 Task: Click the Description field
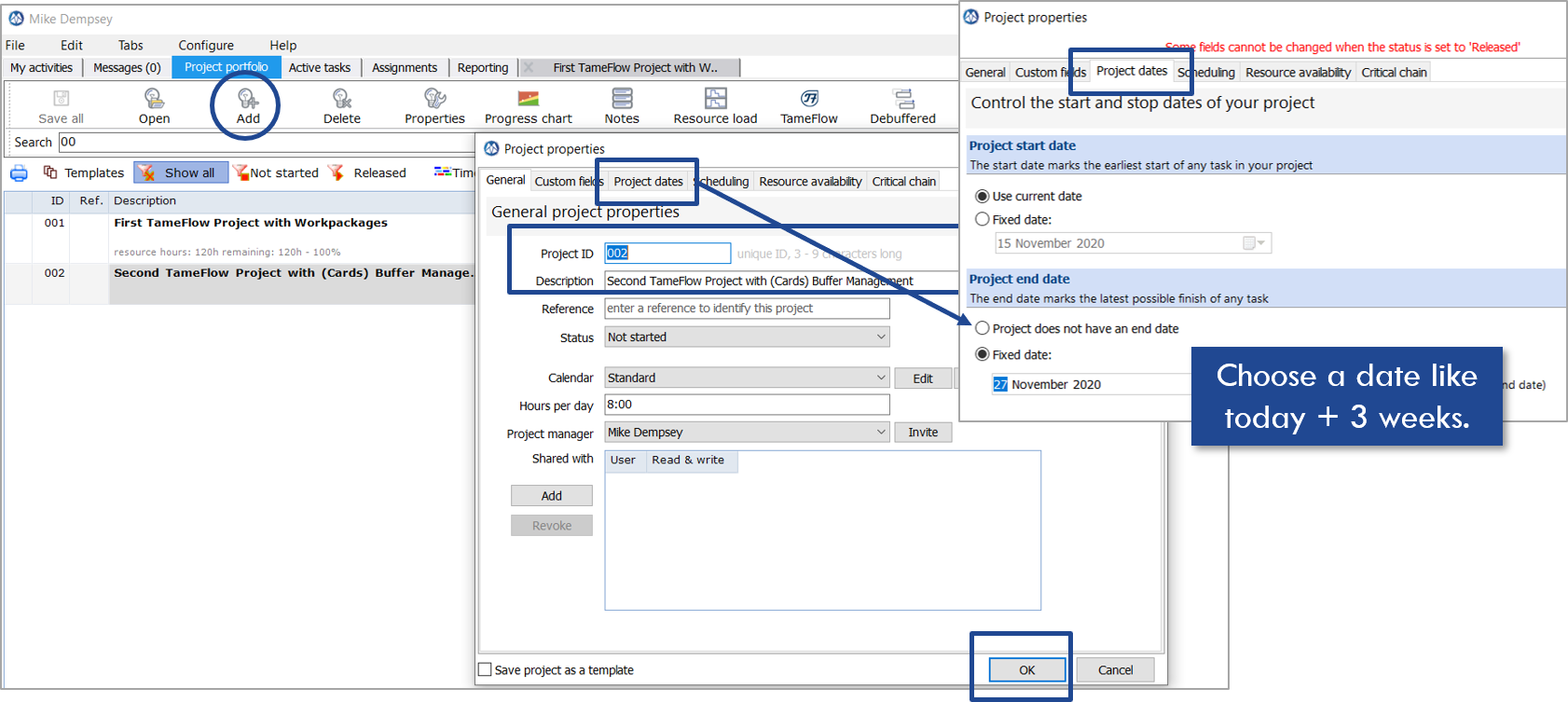781,281
